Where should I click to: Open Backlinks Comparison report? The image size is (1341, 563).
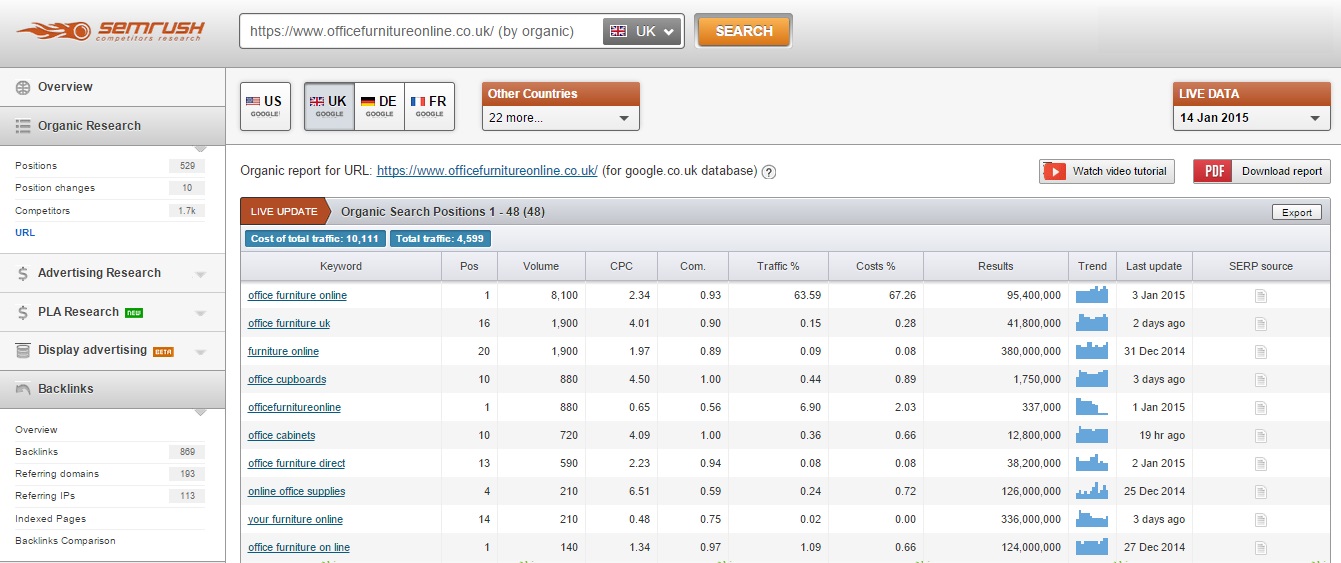click(65, 541)
